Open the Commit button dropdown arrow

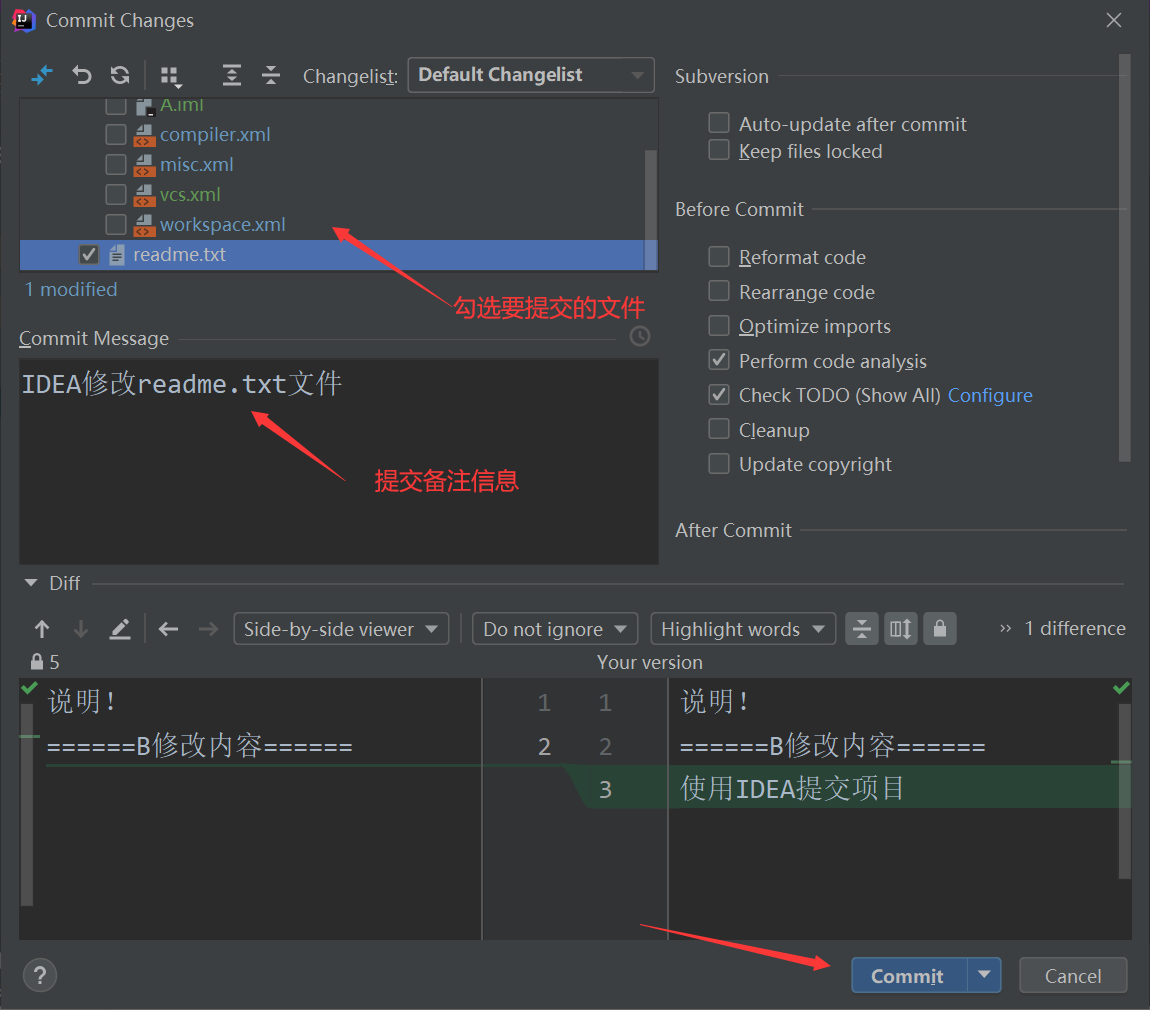coord(984,975)
